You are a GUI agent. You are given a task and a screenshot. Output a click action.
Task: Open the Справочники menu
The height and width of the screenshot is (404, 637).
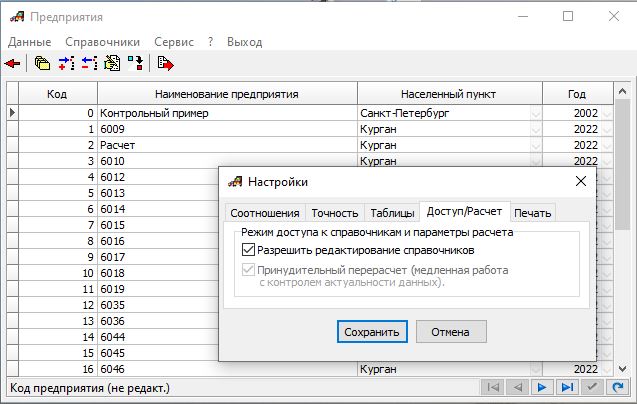(102, 42)
